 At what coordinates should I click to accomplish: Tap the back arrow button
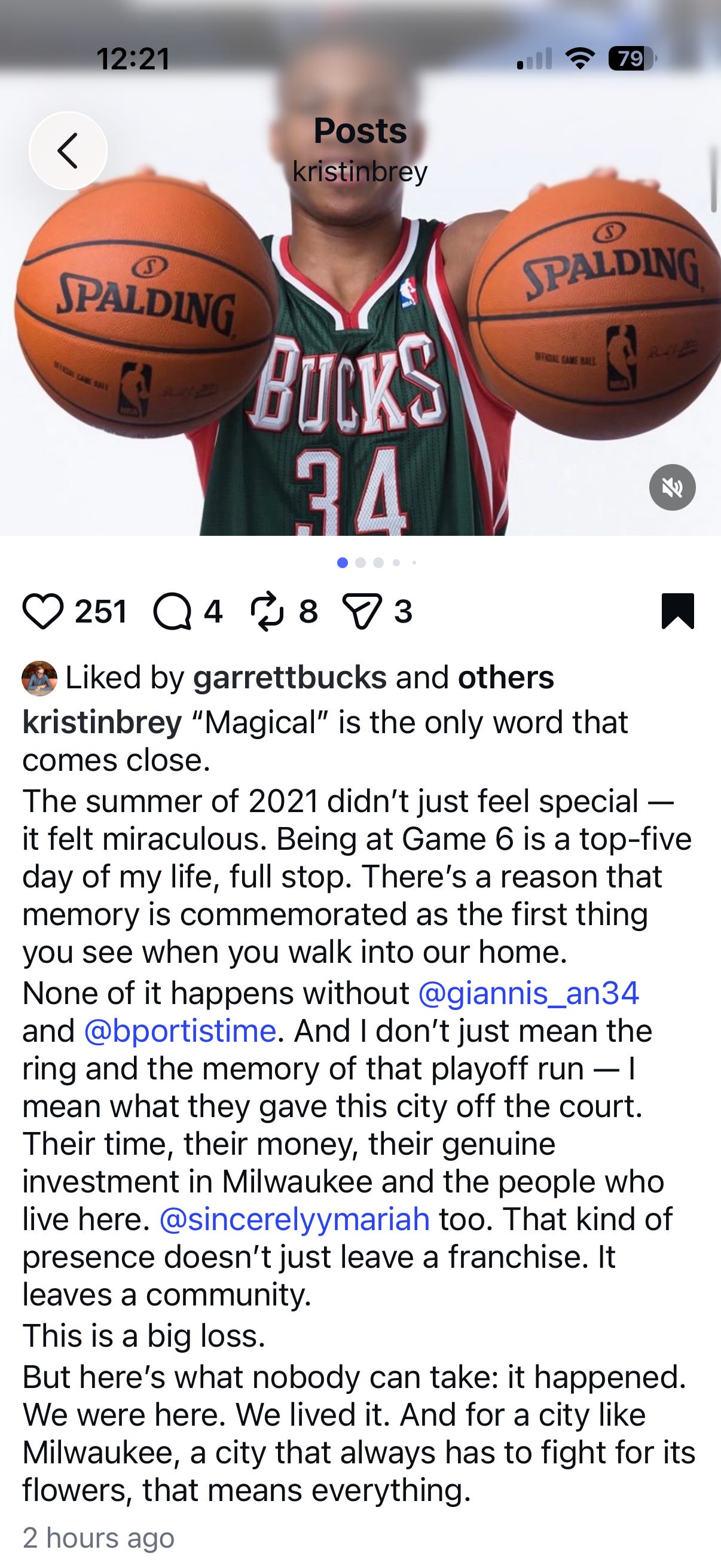point(68,150)
